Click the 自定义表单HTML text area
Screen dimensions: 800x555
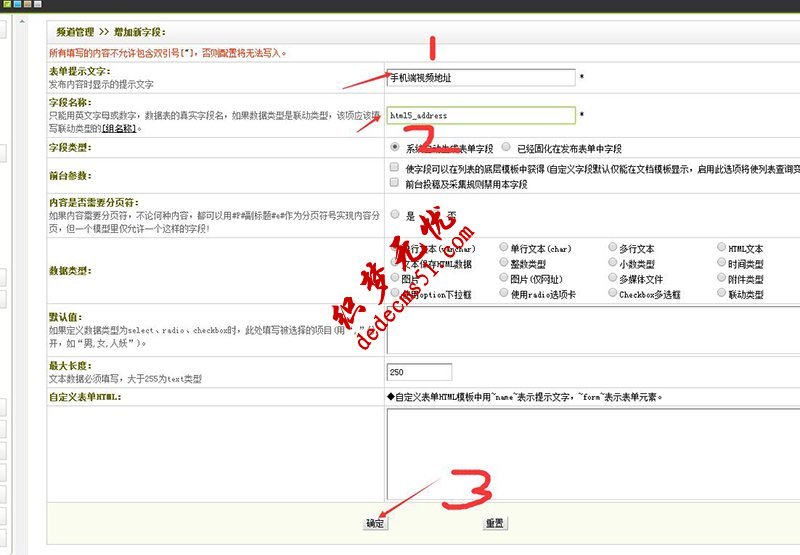coord(593,454)
